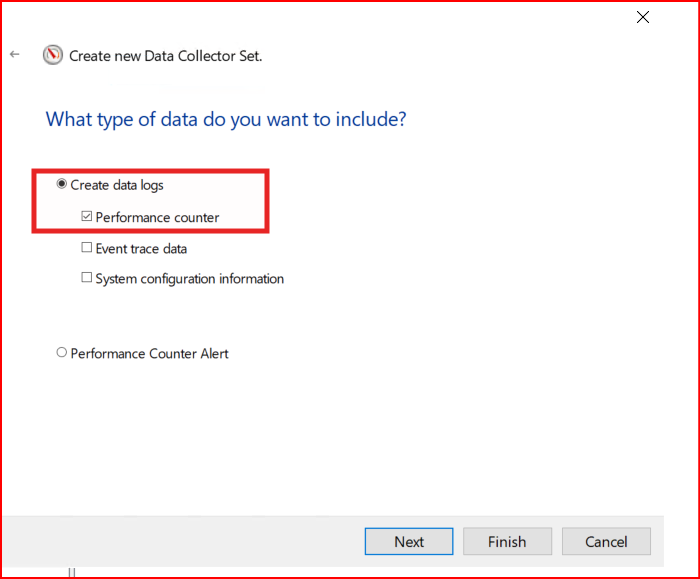
Task: Click the 'Performance counter' label text
Action: click(x=157, y=217)
